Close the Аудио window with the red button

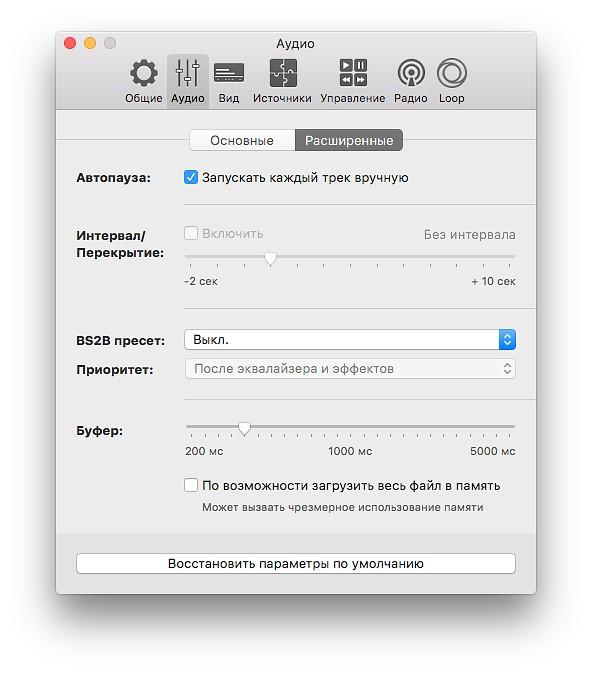[x=70, y=43]
